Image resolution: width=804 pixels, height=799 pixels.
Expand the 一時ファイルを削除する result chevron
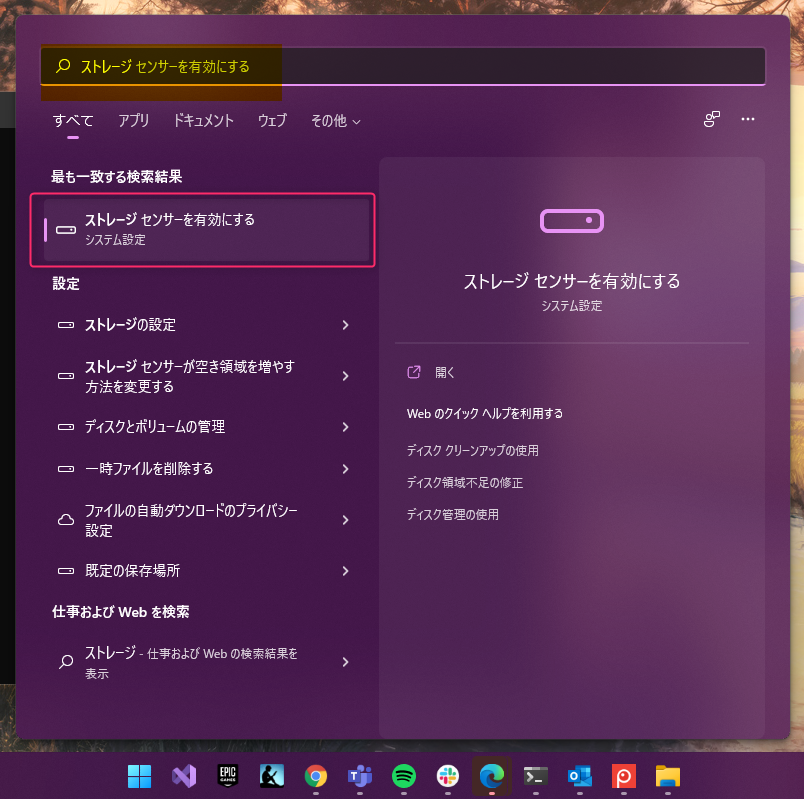[x=345, y=468]
